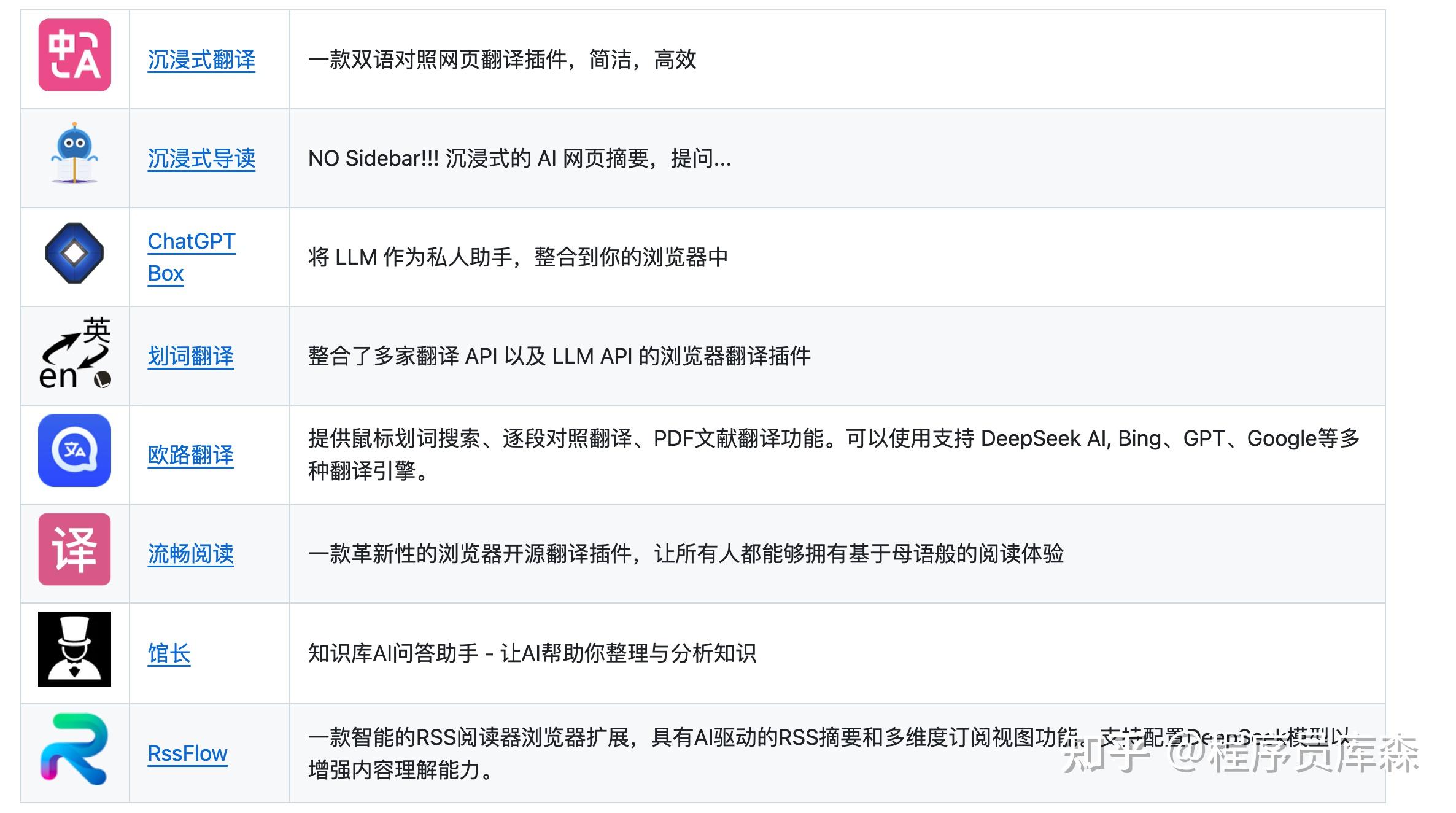Viewport: 1456px width, 813px height.
Task: Click the blue robot 沉浸式导读 icon
Action: 74,154
